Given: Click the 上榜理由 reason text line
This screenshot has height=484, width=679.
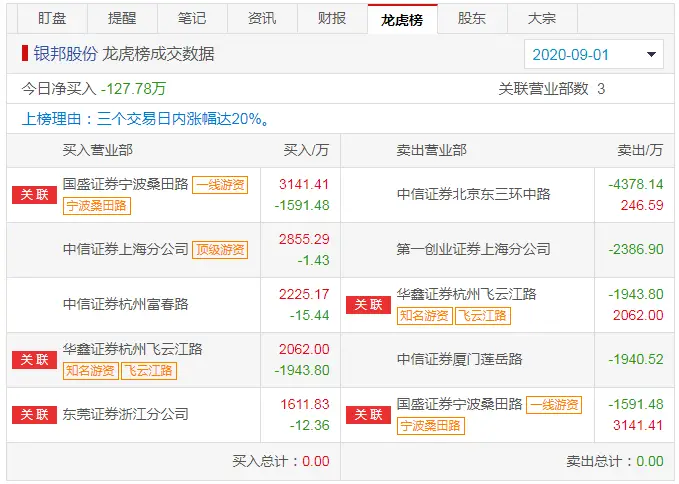Looking at the screenshot, I should [x=146, y=119].
